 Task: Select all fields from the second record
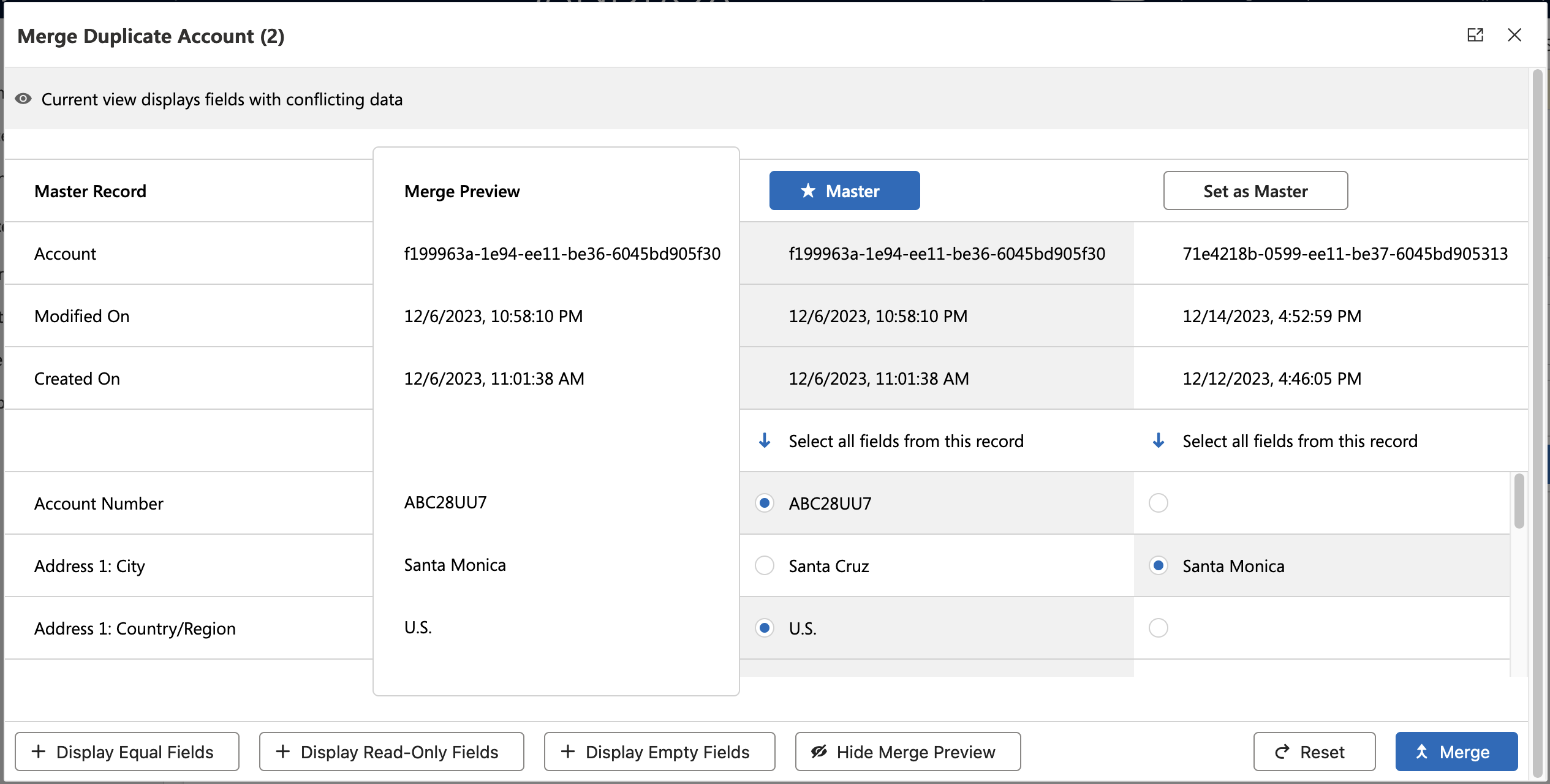pos(1300,441)
